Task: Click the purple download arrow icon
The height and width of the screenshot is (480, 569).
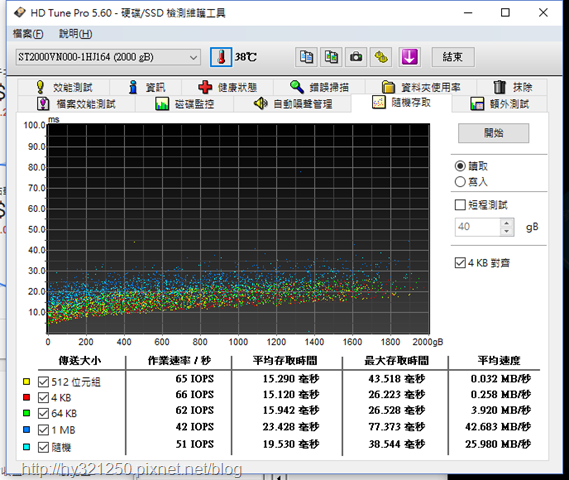Action: click(x=410, y=57)
